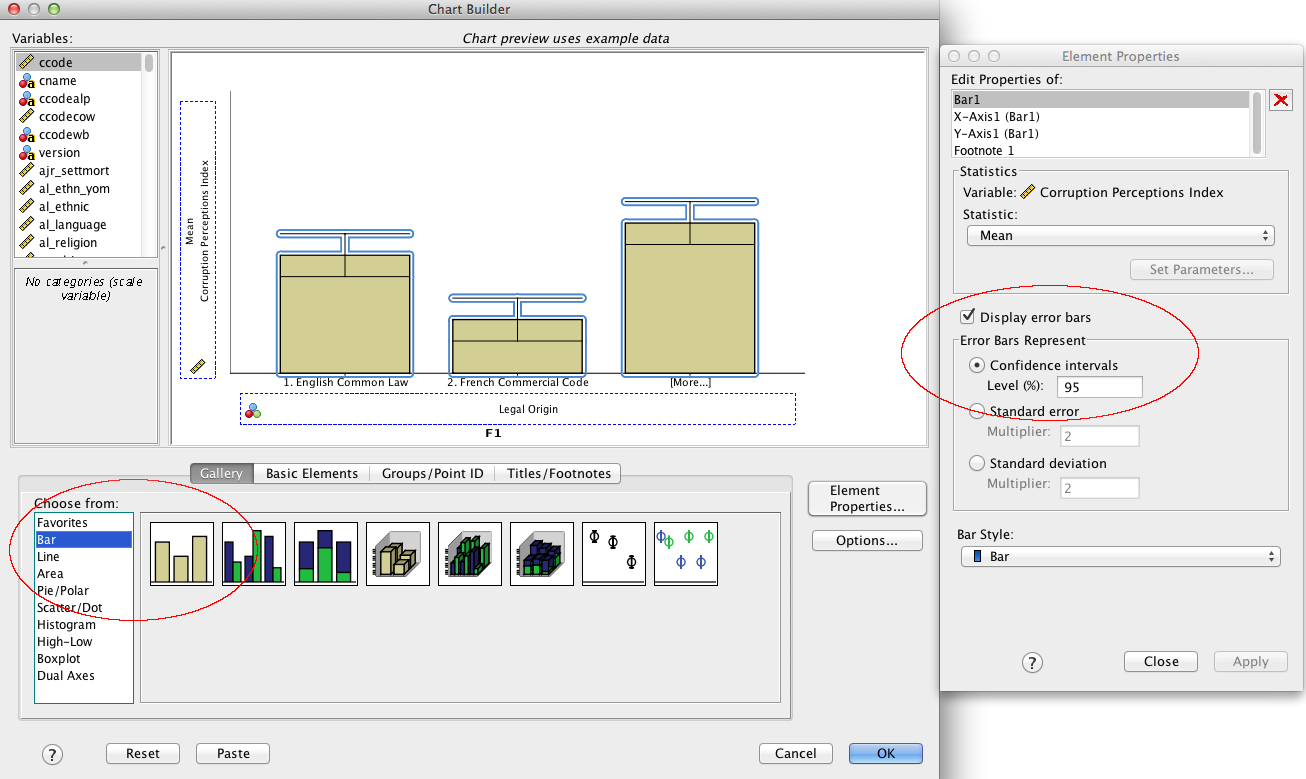Open the Bar Style dropdown
Image resolution: width=1306 pixels, height=779 pixels.
(1118, 557)
